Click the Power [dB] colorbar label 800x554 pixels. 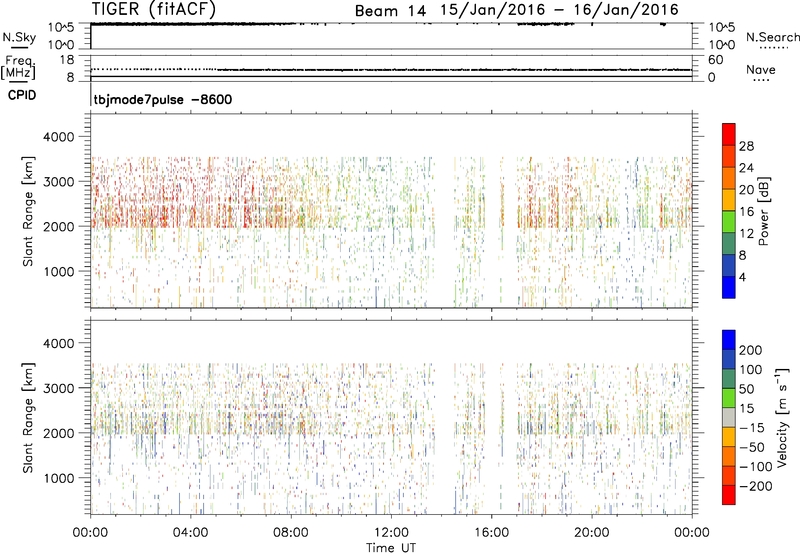pos(764,211)
